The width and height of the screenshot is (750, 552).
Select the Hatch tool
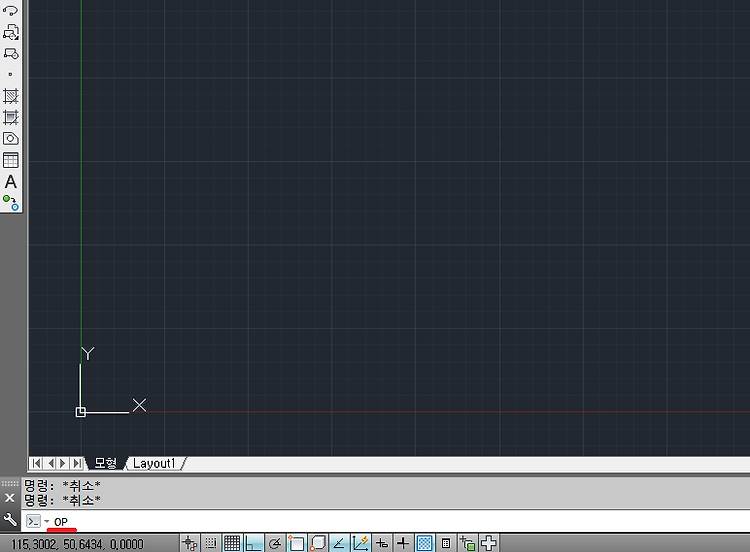coord(11,96)
